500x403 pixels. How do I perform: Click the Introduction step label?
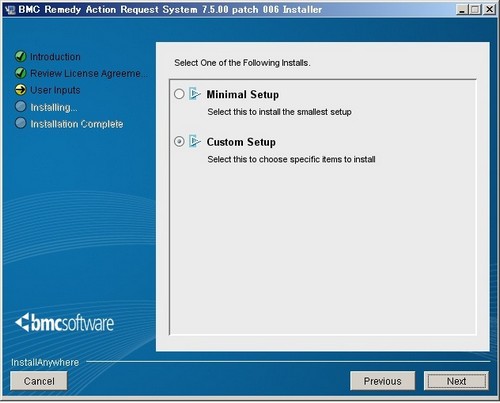(55, 57)
